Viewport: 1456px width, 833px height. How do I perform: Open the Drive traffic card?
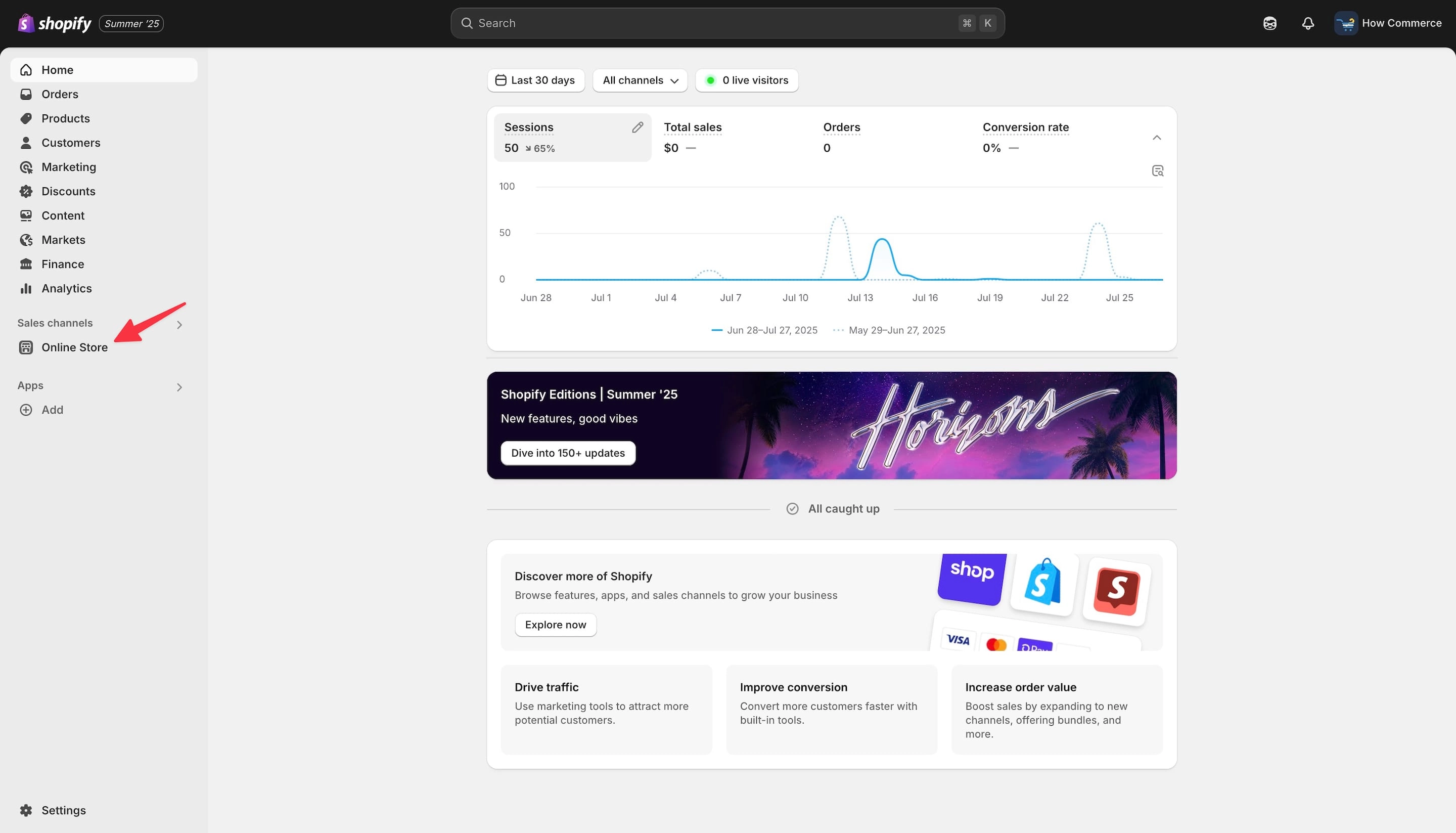click(x=606, y=710)
